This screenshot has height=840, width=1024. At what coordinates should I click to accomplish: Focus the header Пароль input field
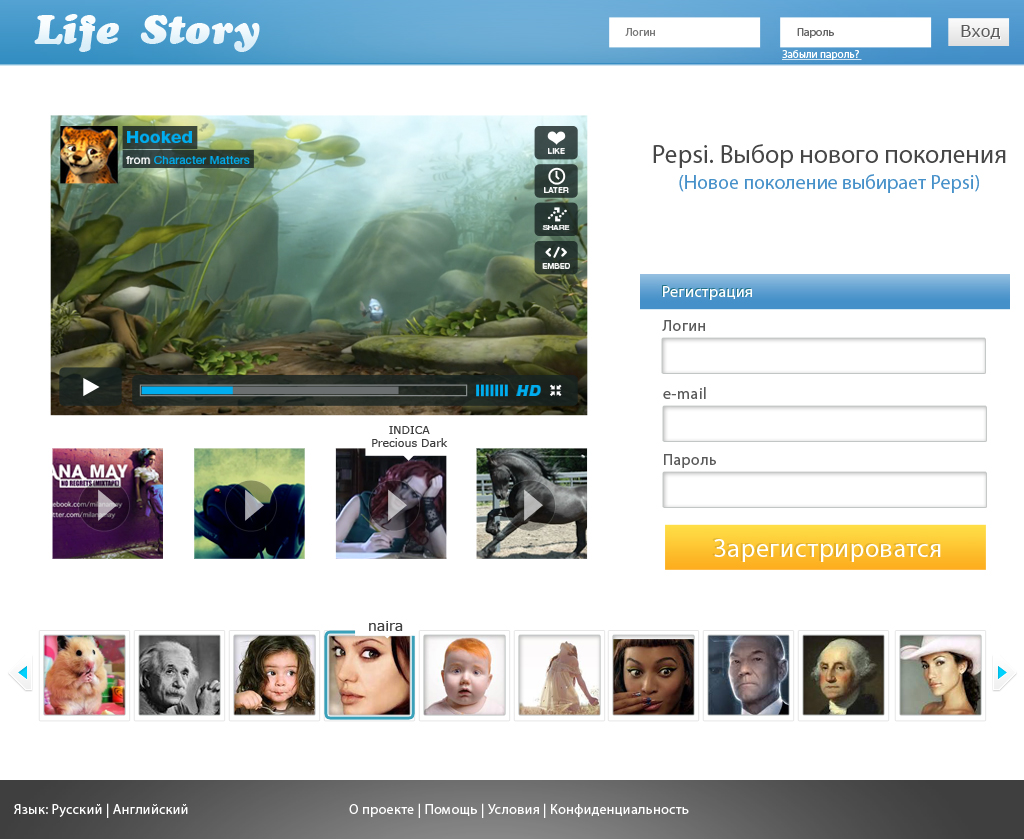(856, 32)
